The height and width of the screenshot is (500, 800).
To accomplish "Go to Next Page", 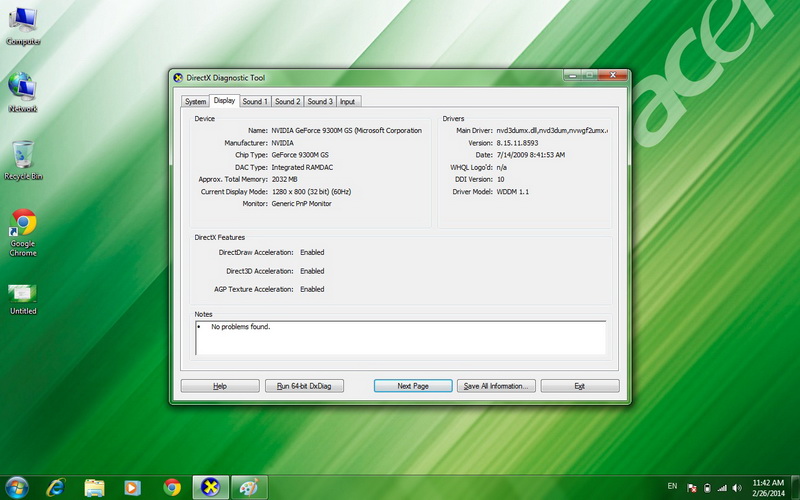I will click(x=413, y=386).
